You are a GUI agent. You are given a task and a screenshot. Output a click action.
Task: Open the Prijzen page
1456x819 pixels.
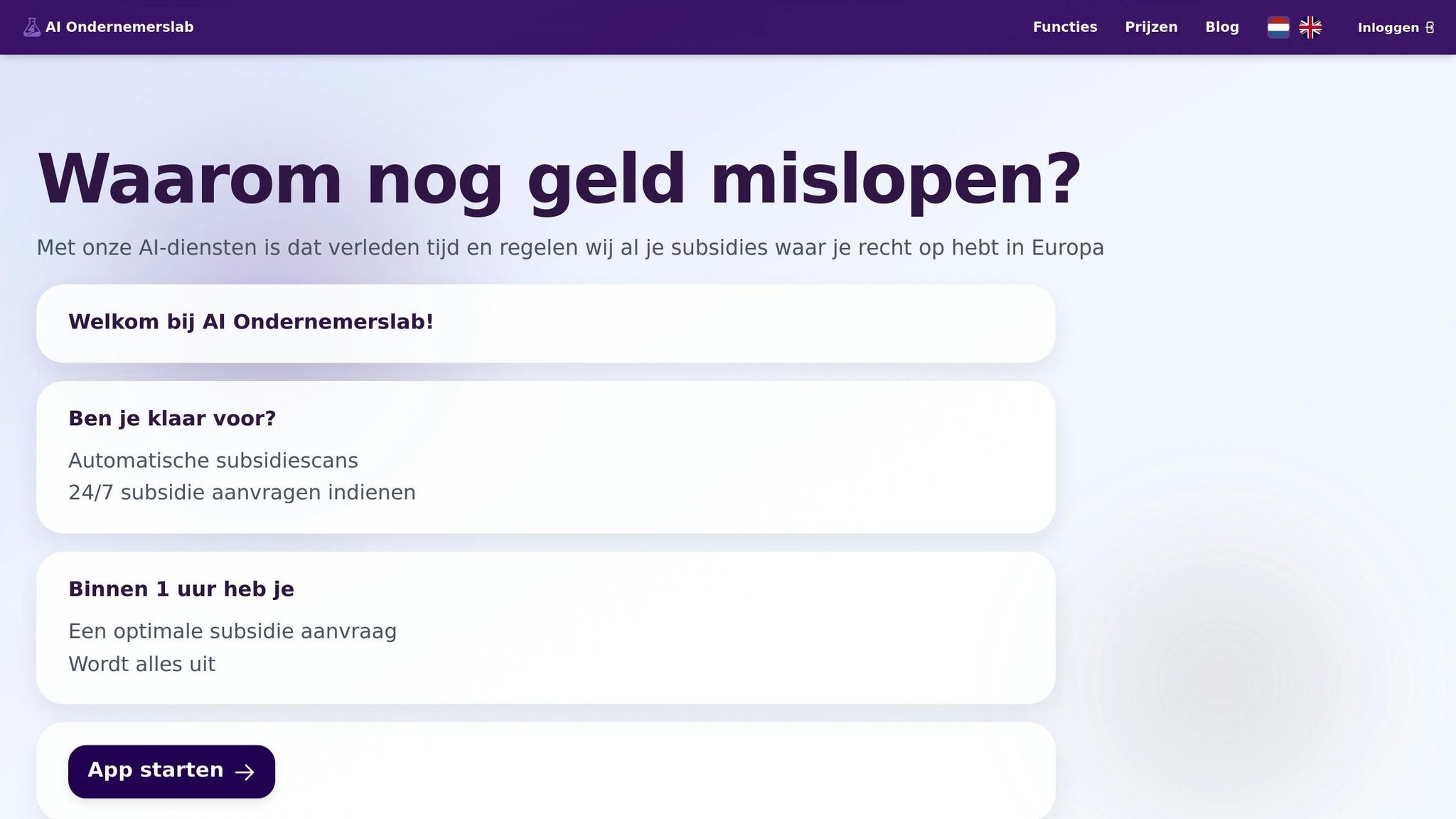(1150, 26)
